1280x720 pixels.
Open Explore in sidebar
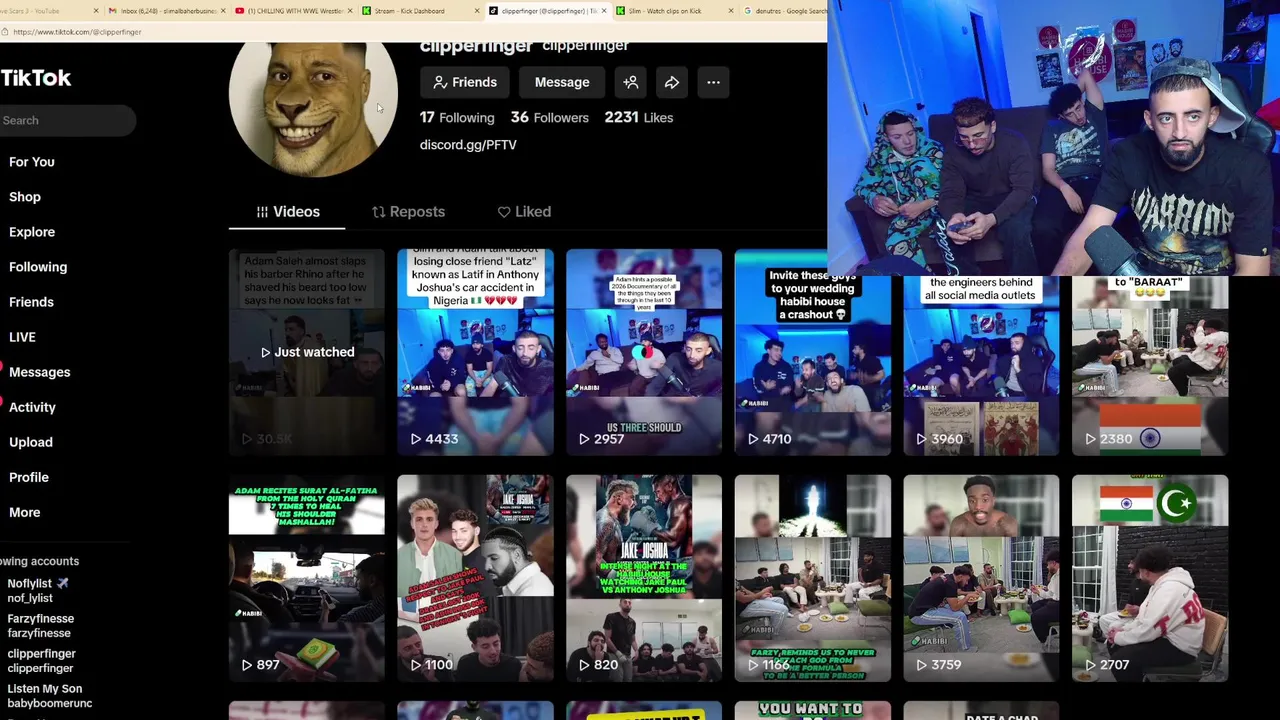pyautogui.click(x=31, y=232)
